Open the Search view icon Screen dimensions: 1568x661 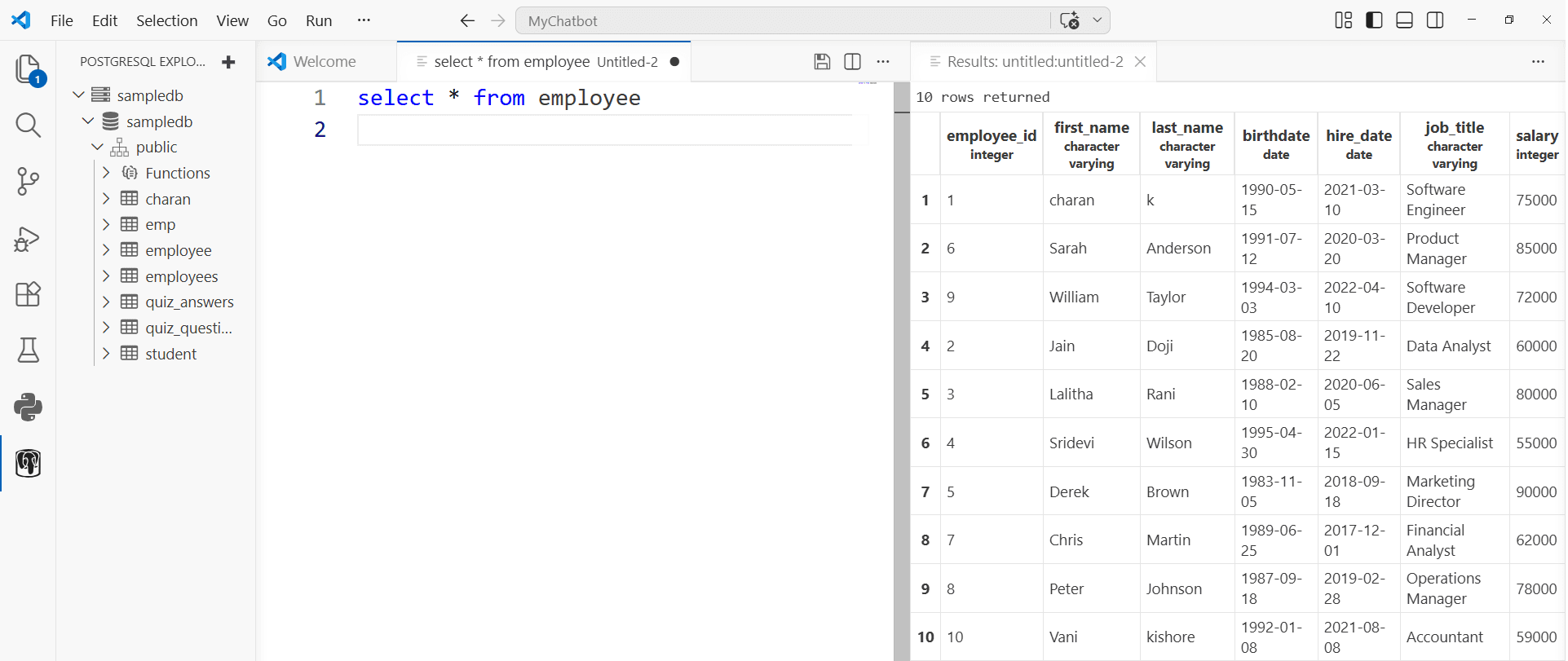(x=28, y=126)
